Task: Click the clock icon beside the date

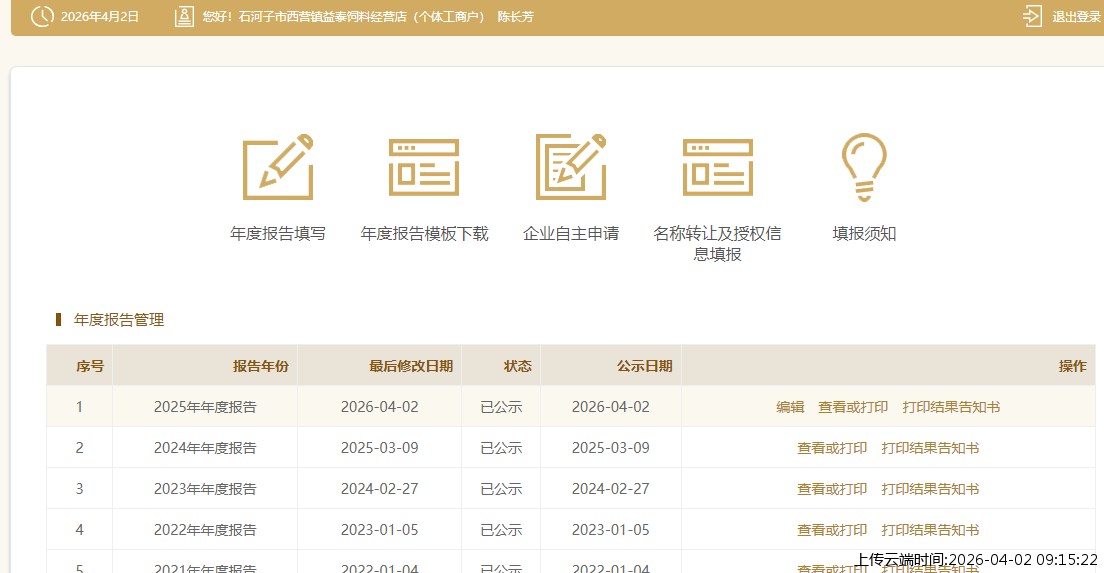Action: (42, 16)
